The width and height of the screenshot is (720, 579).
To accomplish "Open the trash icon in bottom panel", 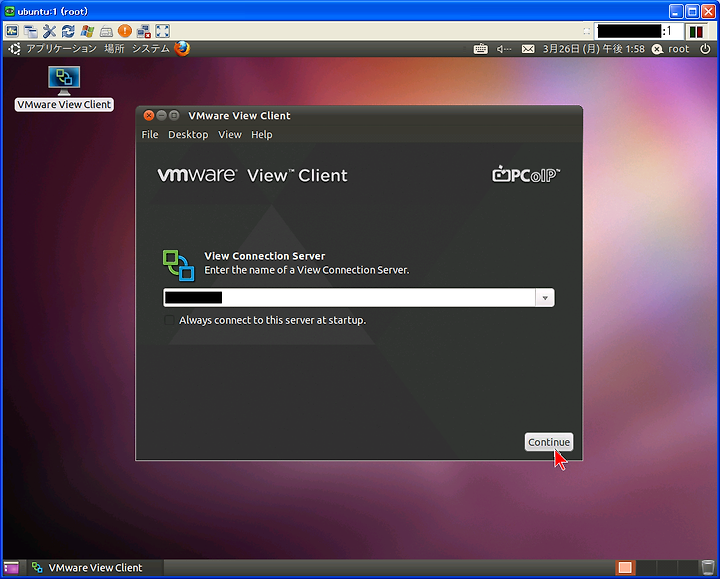I will (708, 568).
